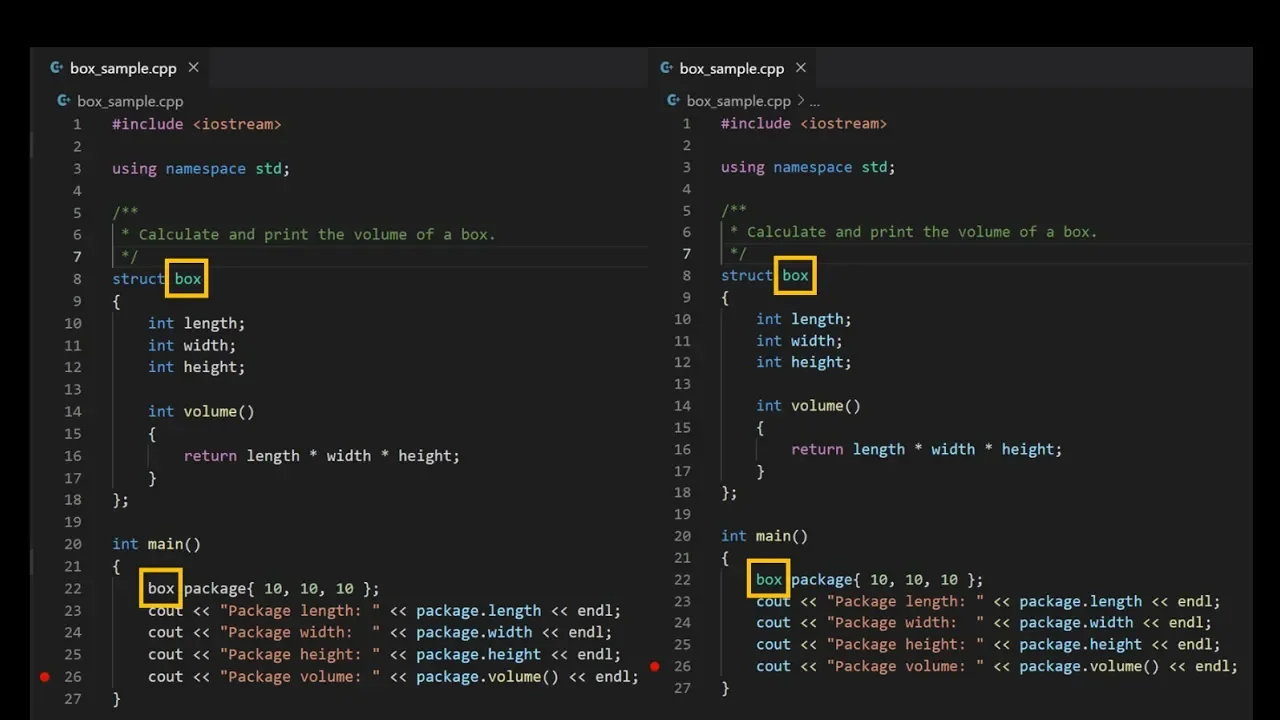Viewport: 1280px width, 720px height.
Task: Click 'int main()' in left editor
Action: click(157, 544)
